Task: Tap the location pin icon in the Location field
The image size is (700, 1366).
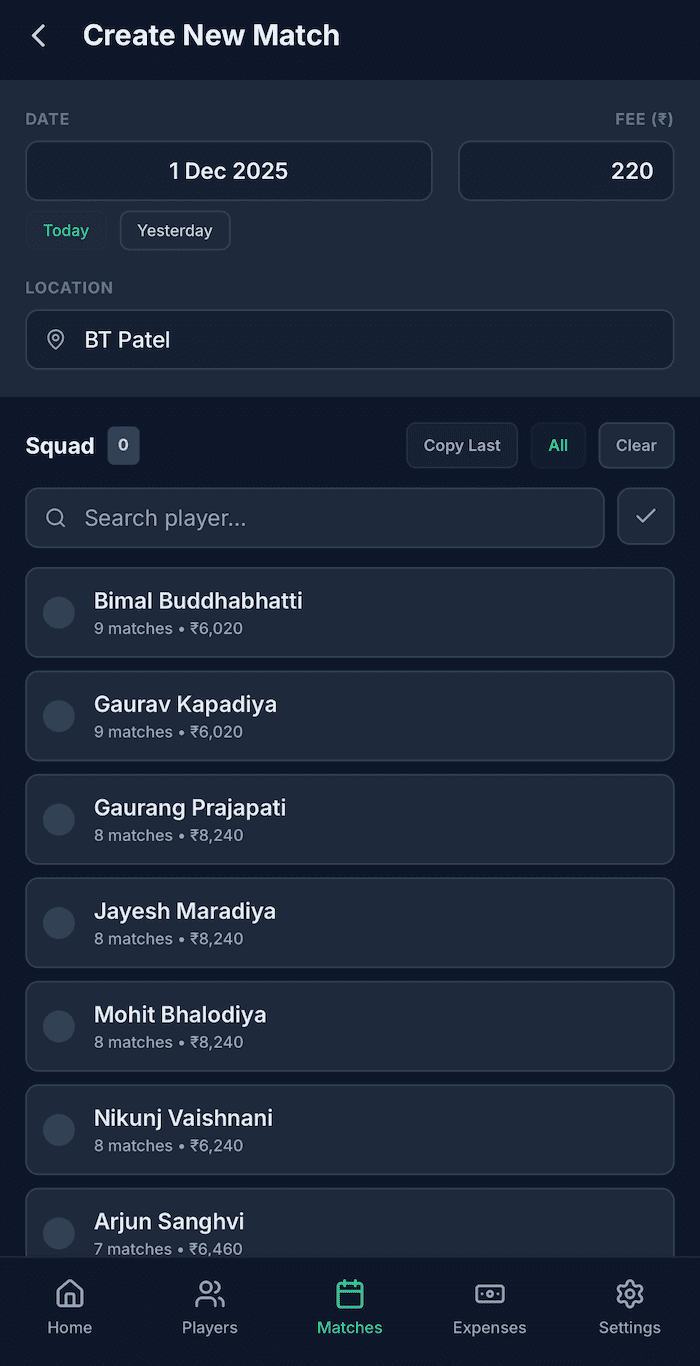Action: click(x=55, y=339)
